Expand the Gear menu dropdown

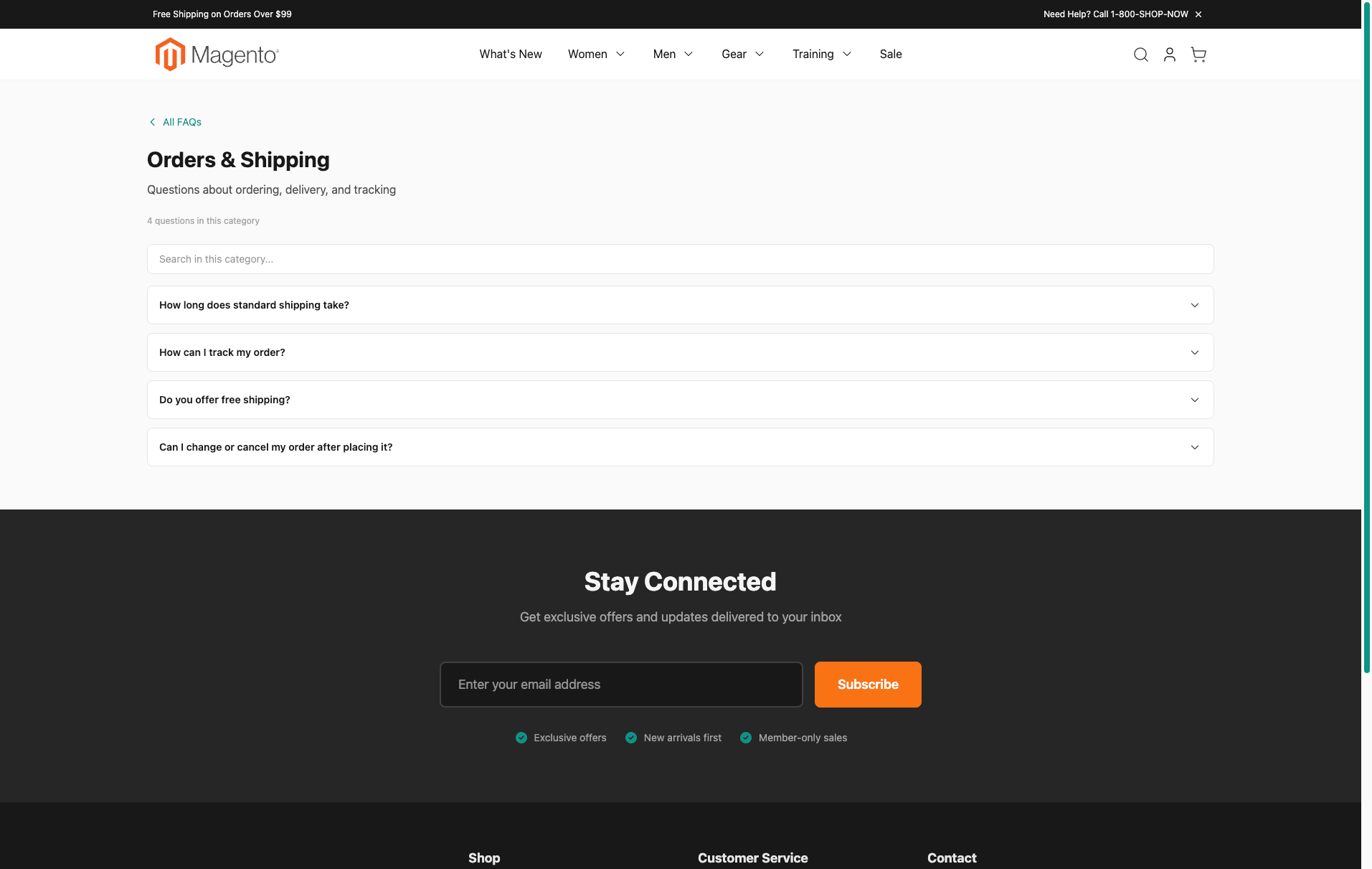tap(742, 54)
